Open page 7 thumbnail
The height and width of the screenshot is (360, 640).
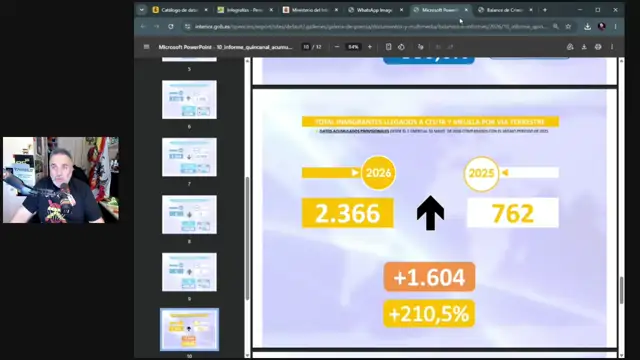(189, 157)
